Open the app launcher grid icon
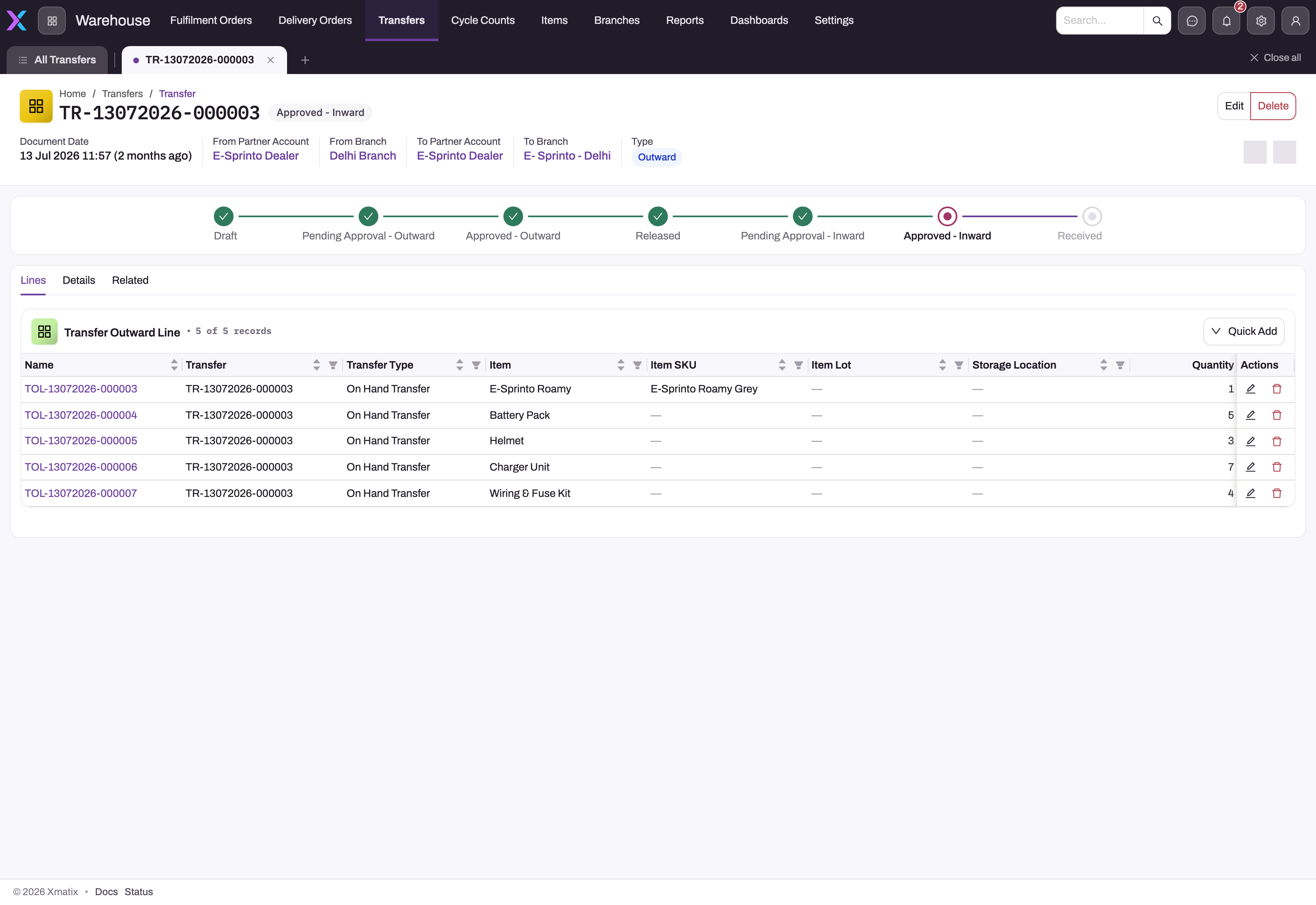Image resolution: width=1316 pixels, height=905 pixels. pos(52,21)
